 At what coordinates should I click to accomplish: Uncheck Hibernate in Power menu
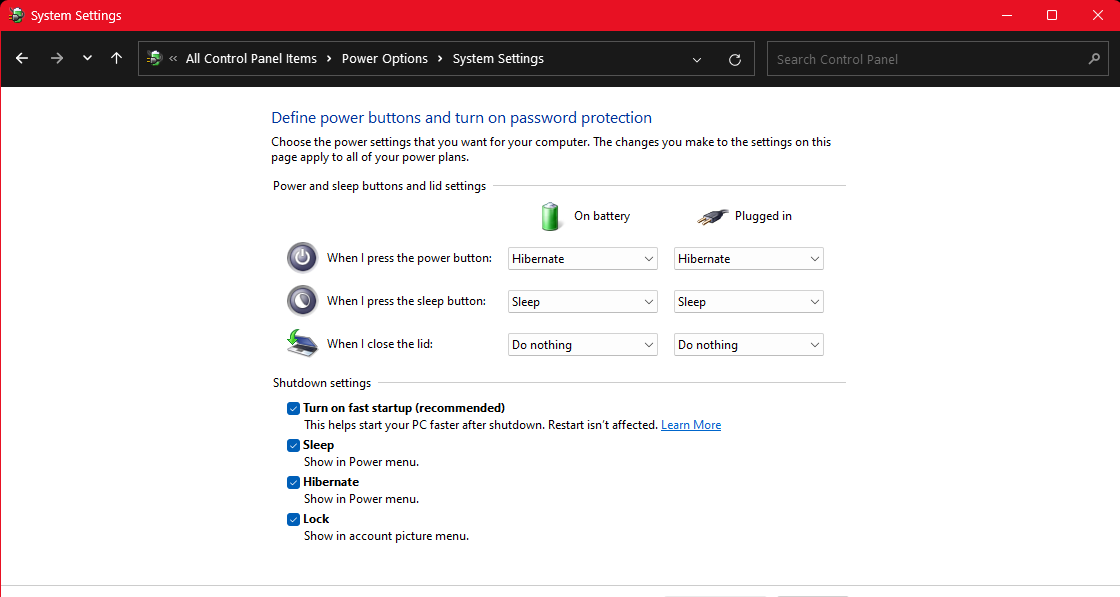tap(293, 483)
